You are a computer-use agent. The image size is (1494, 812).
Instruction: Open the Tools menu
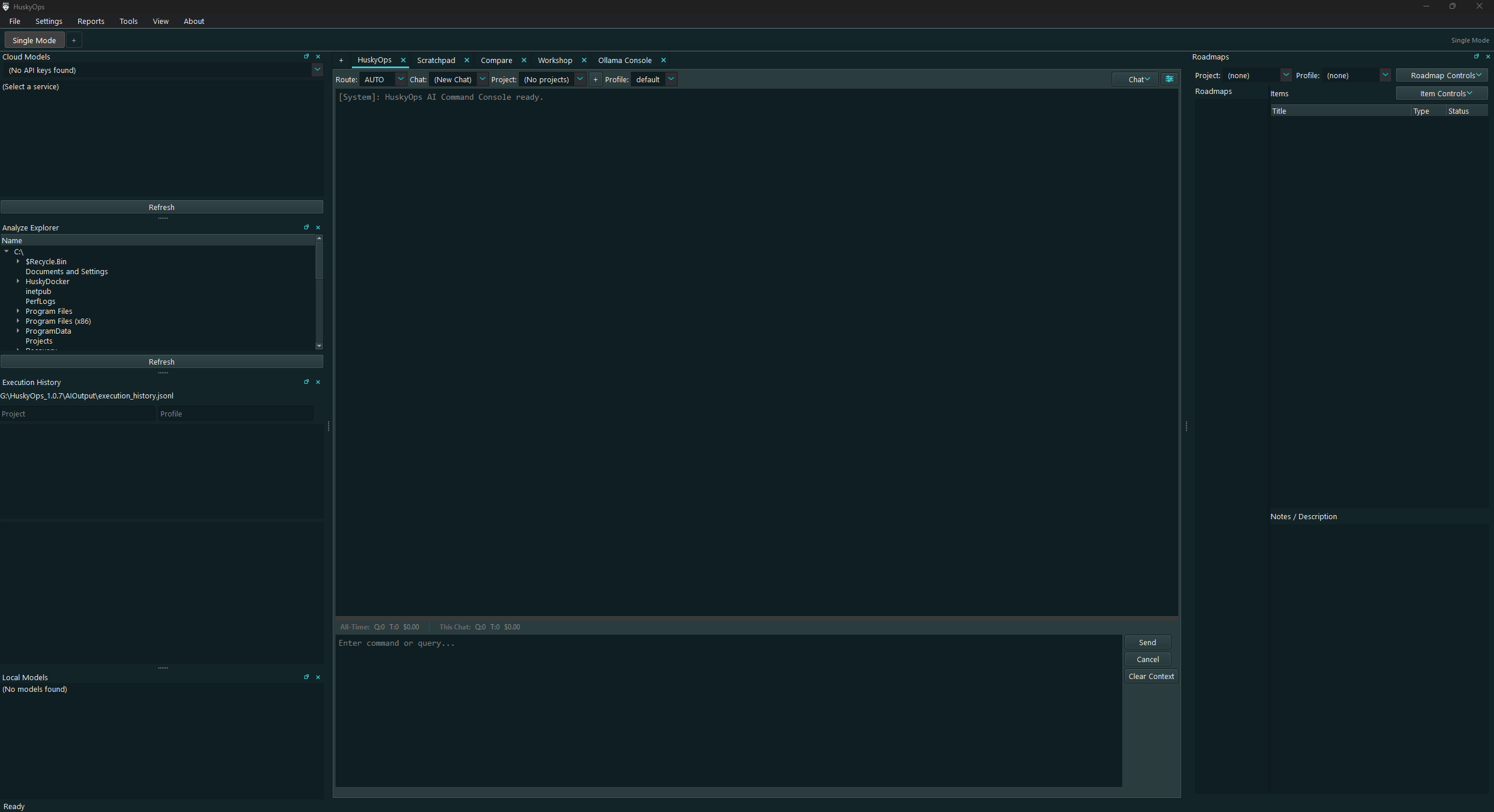pyautogui.click(x=128, y=21)
